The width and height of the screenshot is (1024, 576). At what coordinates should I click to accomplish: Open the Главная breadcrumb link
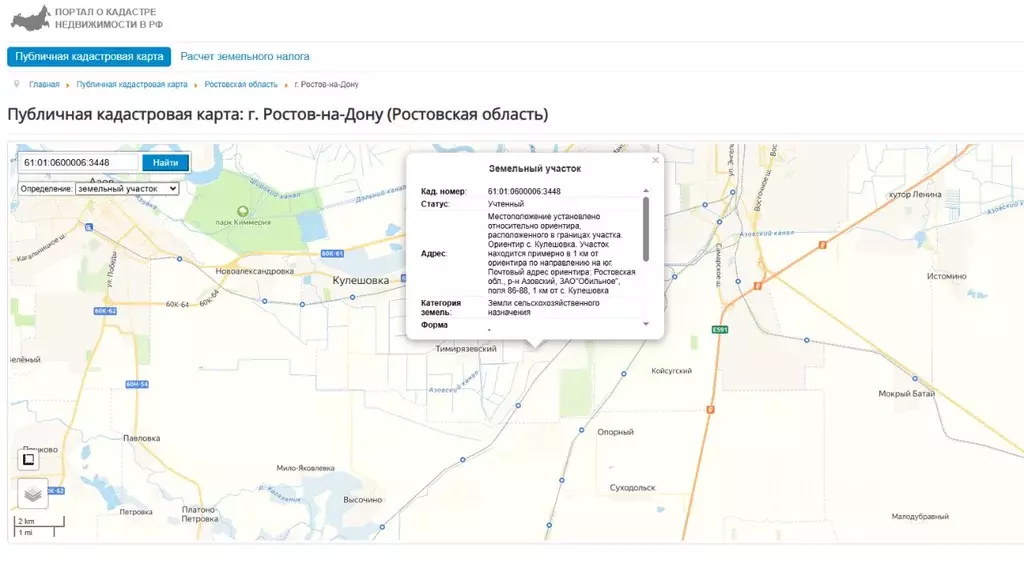pyautogui.click(x=44, y=85)
